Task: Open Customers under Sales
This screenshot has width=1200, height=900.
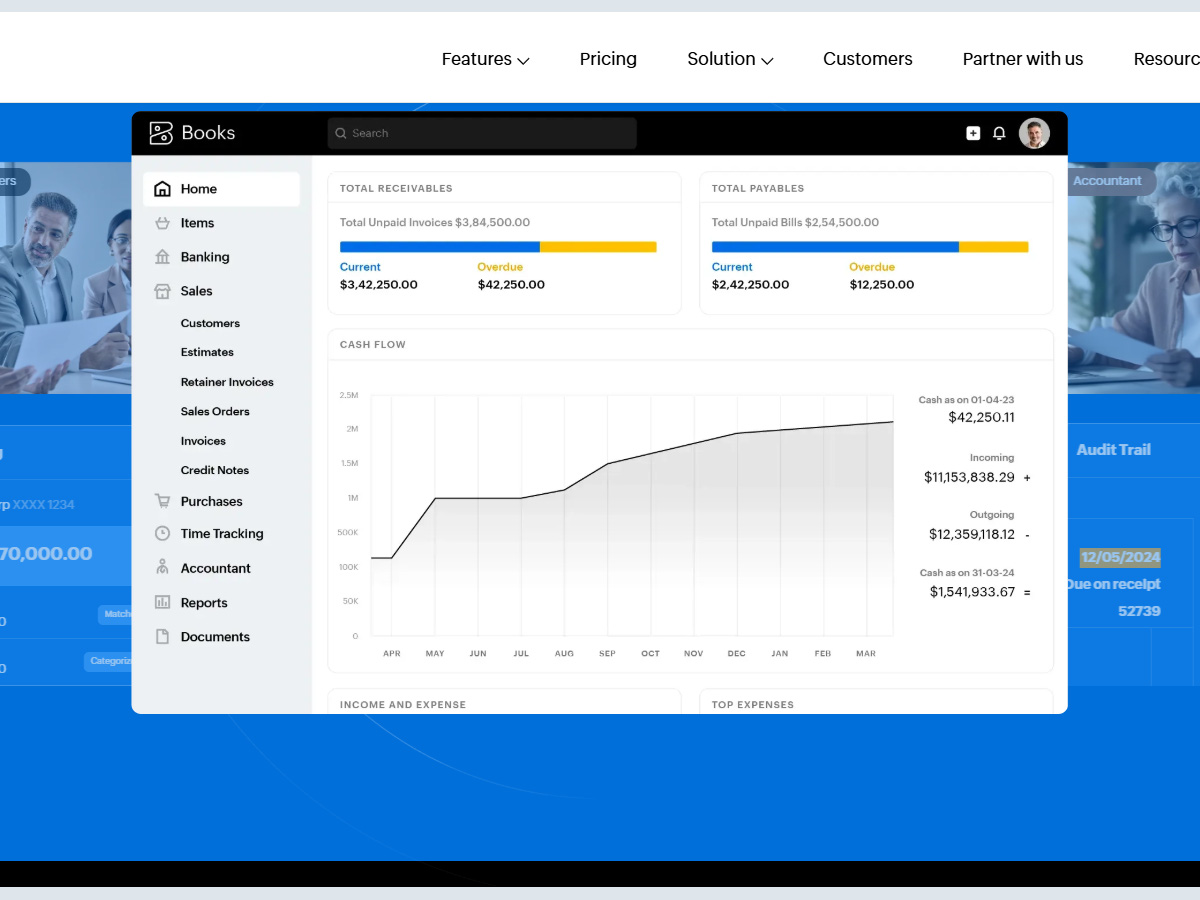Action: coord(210,323)
